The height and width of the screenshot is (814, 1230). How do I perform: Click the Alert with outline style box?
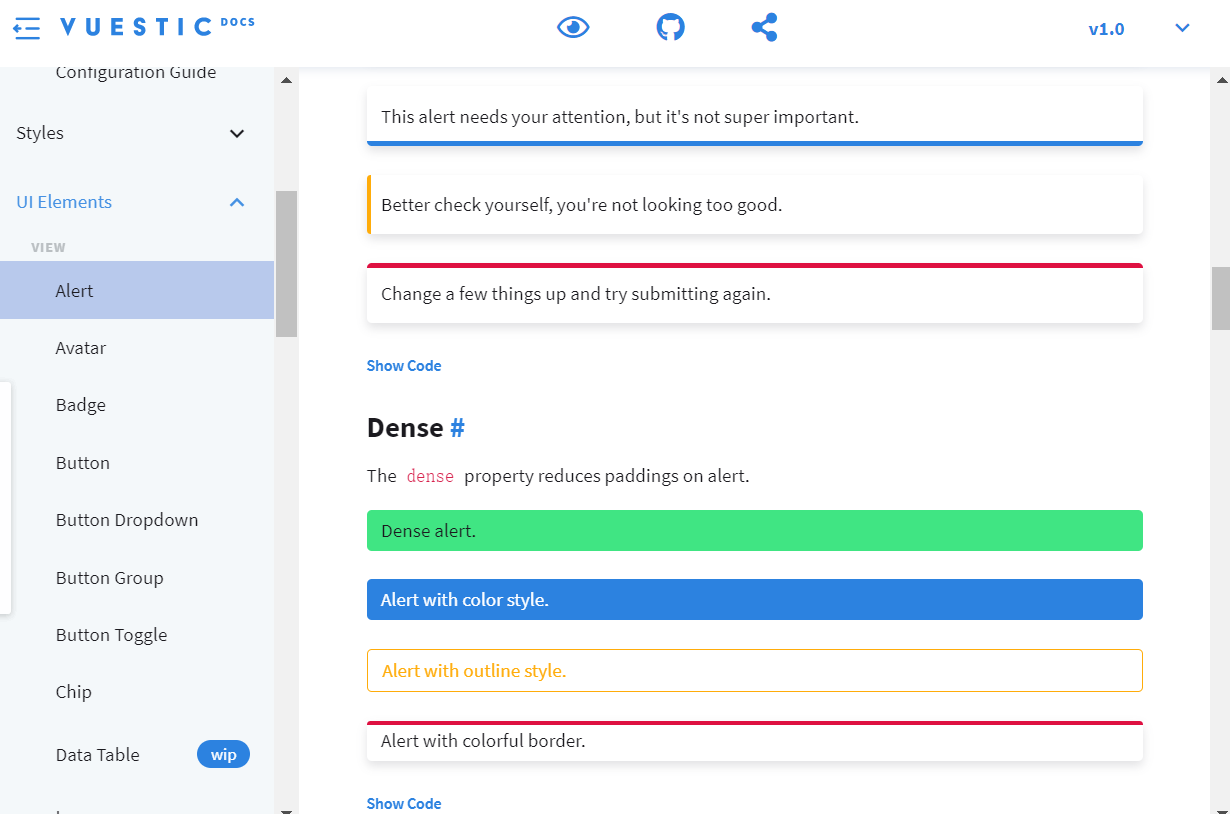coord(755,671)
